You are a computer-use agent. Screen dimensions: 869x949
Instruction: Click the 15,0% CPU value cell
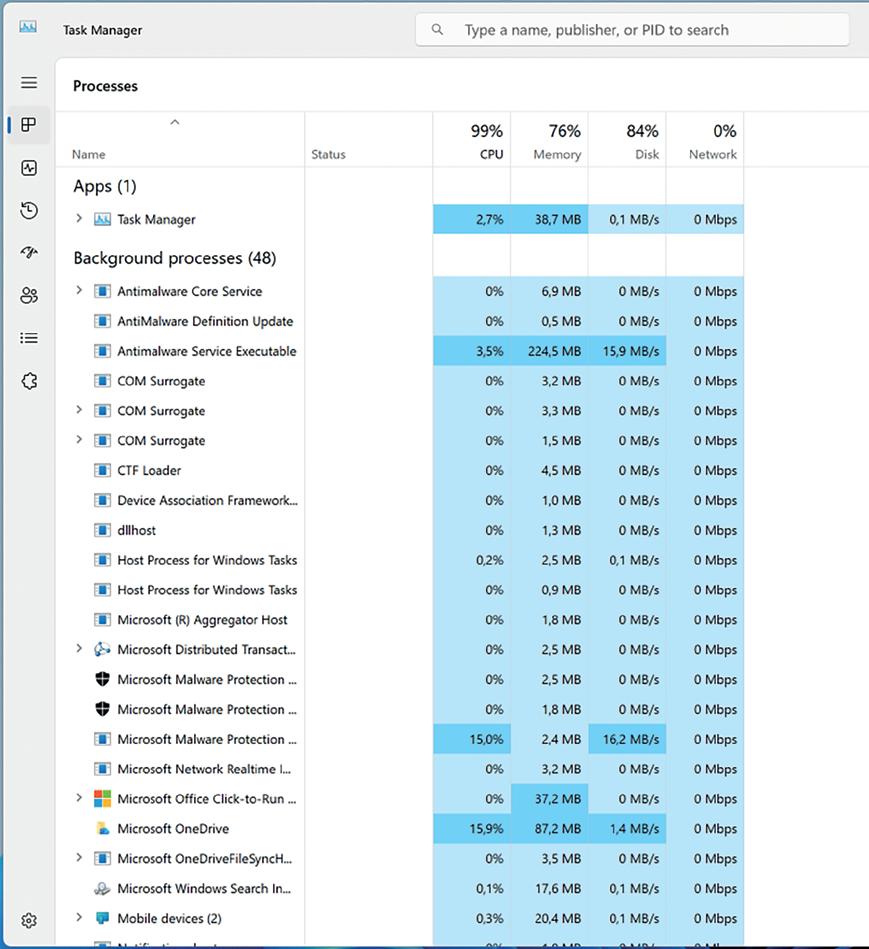472,739
